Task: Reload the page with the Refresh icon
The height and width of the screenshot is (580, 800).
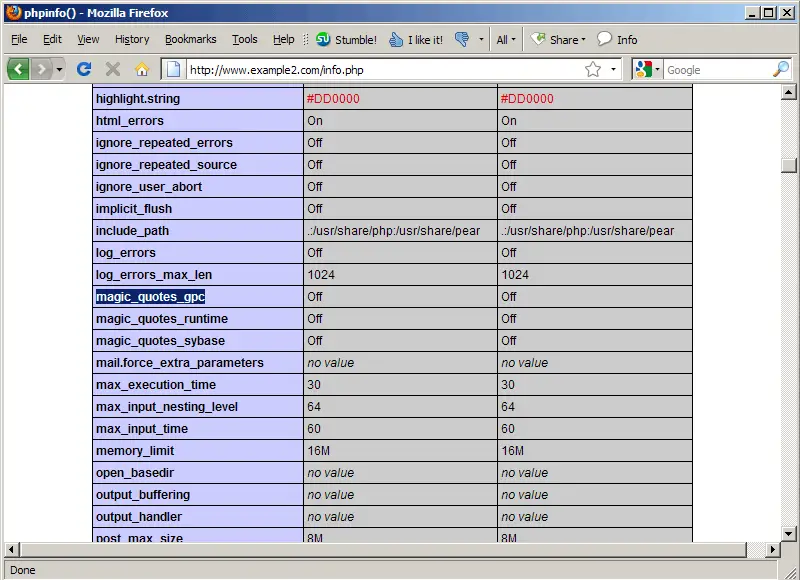Action: [x=84, y=69]
